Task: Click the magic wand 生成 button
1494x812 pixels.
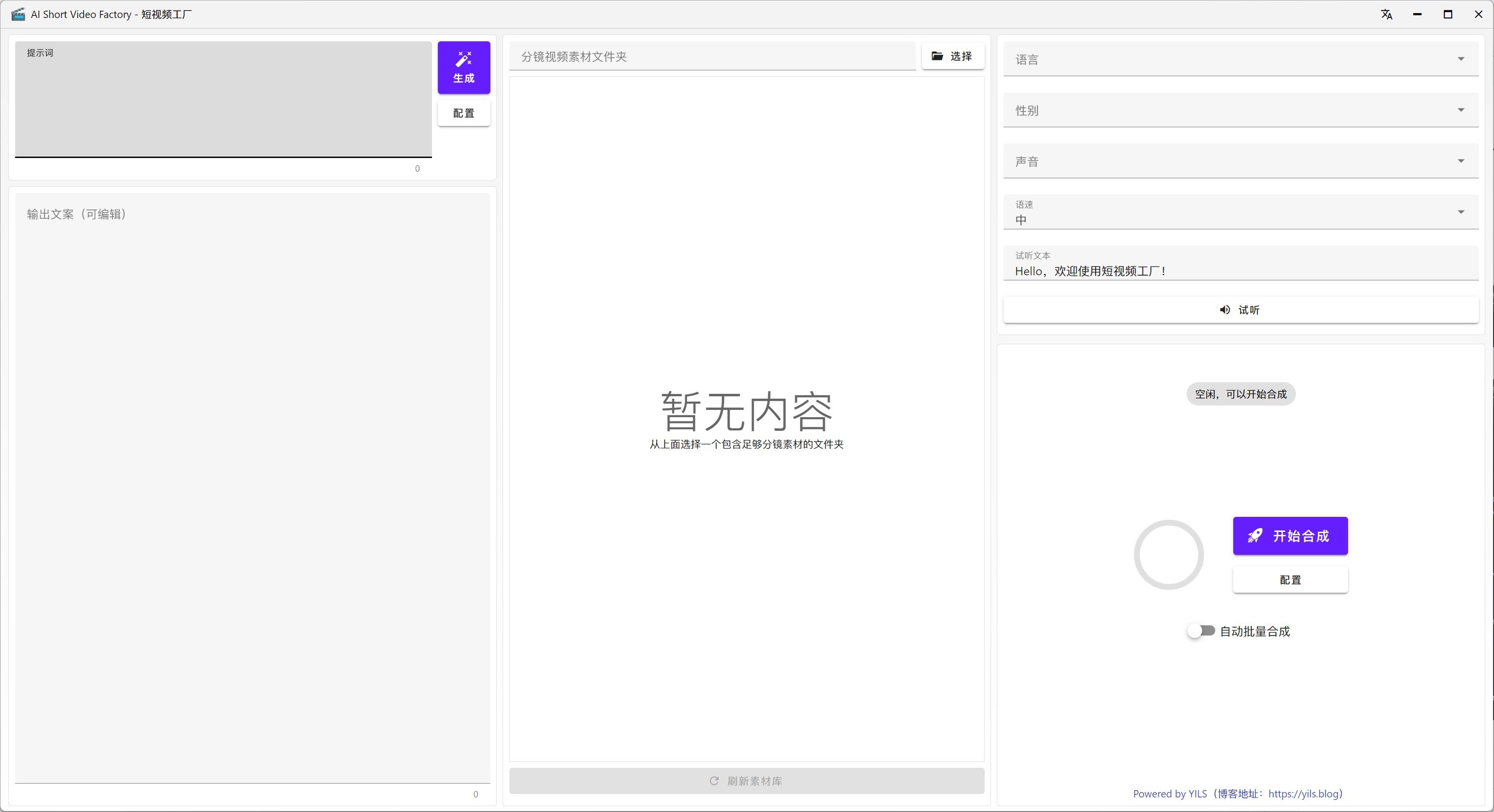Action: point(464,67)
